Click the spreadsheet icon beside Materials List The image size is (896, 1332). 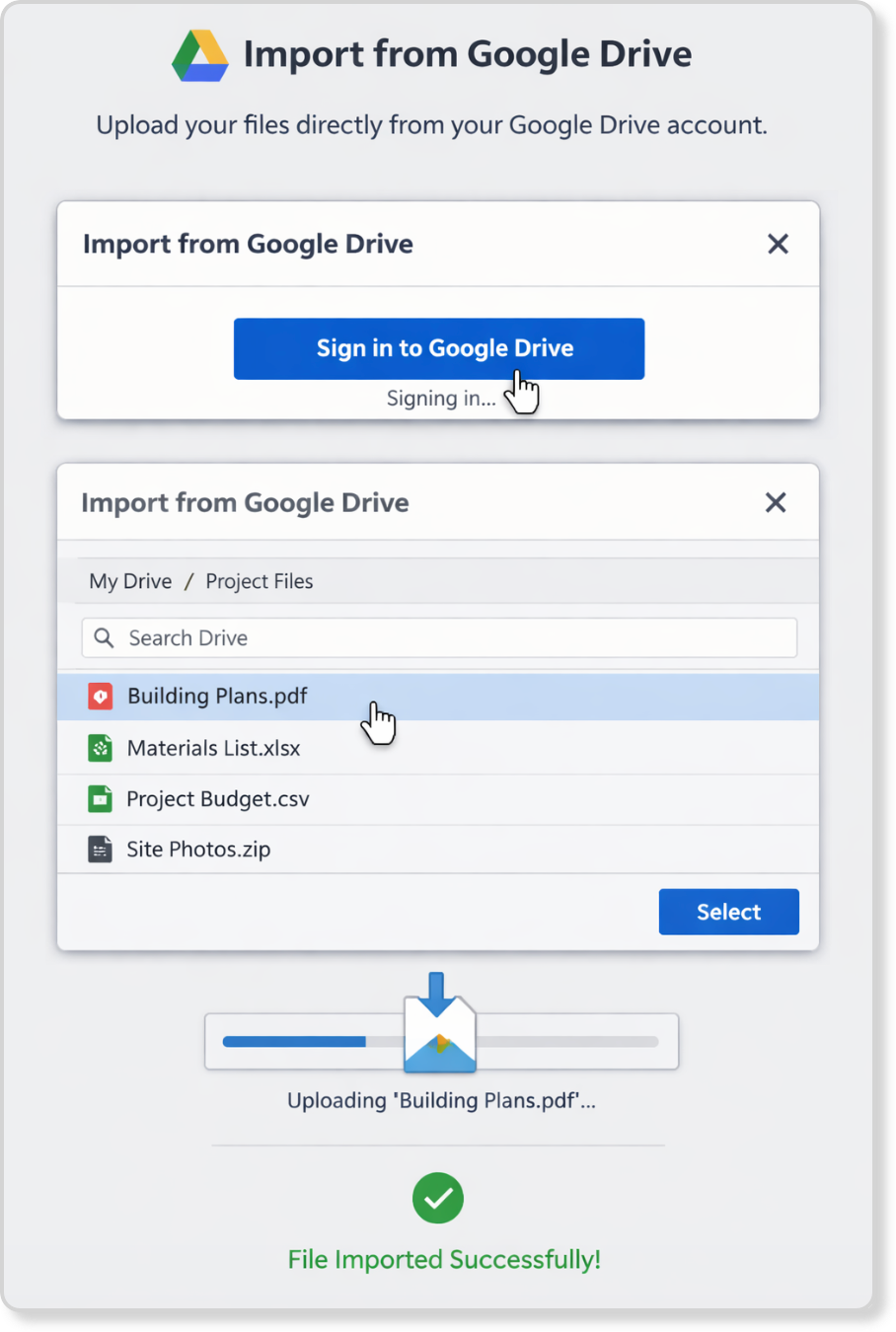click(100, 748)
